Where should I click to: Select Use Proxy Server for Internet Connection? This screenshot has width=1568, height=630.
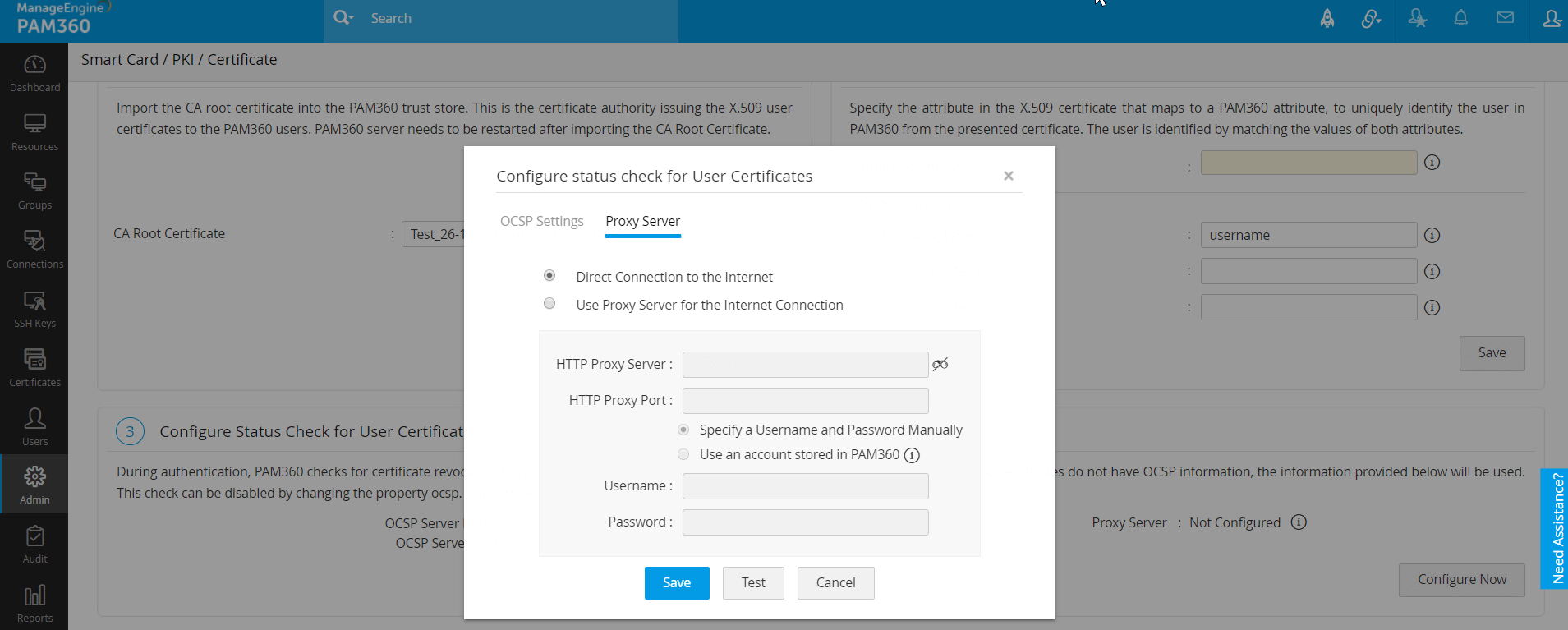[549, 304]
